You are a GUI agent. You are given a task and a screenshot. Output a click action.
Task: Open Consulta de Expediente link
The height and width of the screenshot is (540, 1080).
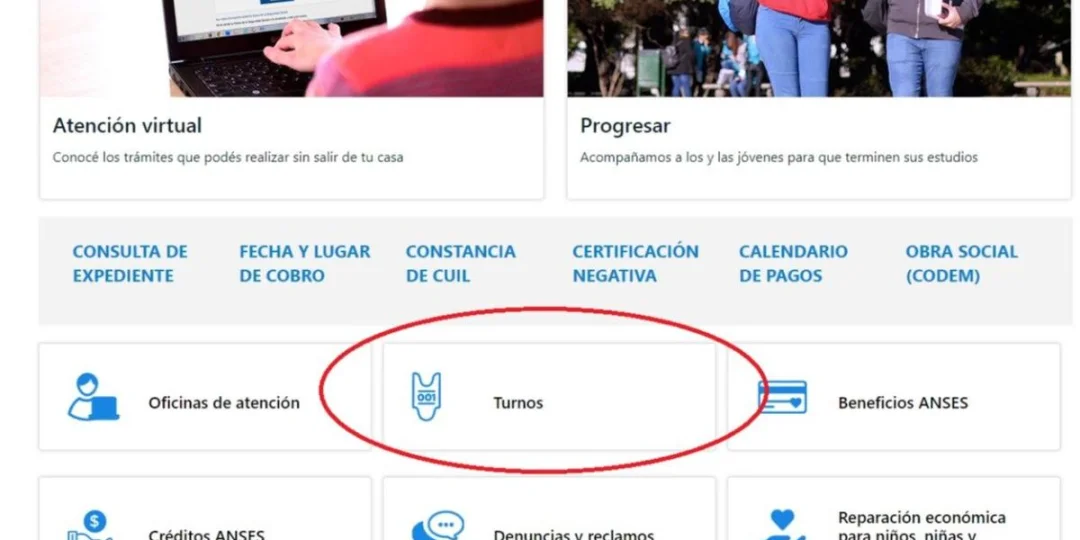[x=130, y=264]
